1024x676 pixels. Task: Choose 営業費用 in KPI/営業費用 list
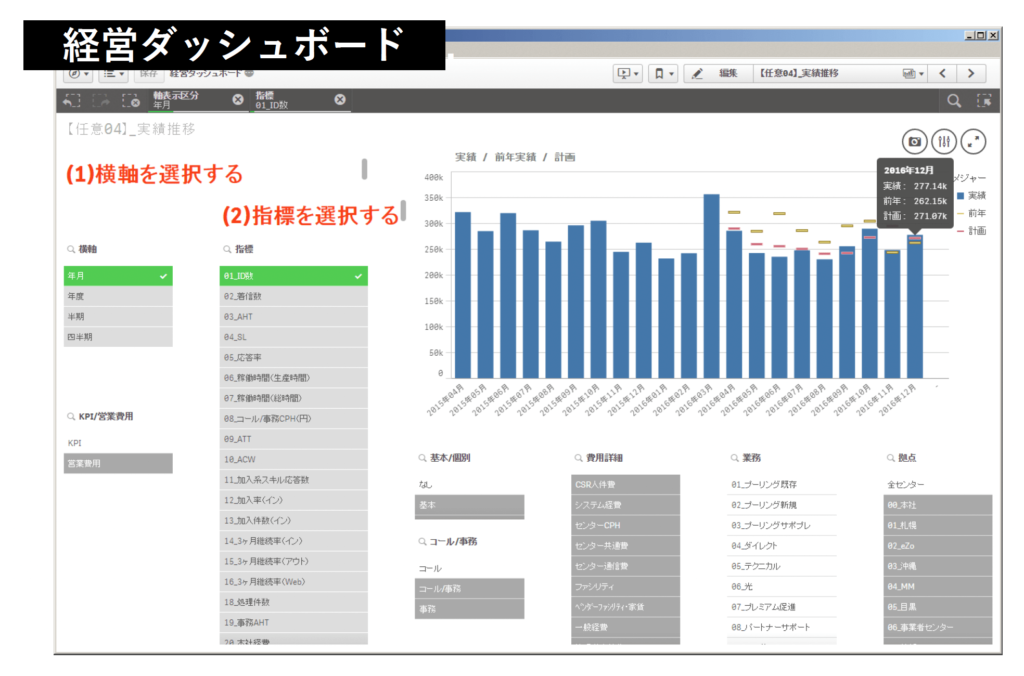tap(118, 463)
